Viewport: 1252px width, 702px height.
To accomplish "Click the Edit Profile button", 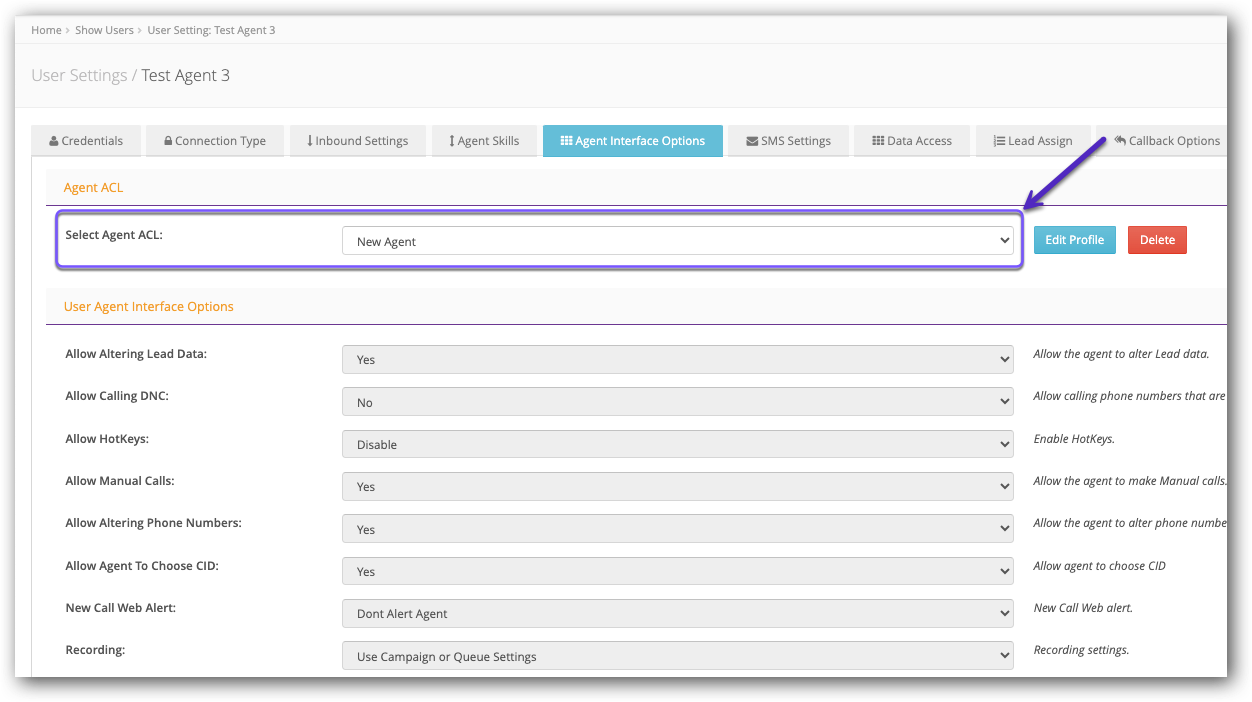I will 1074,240.
